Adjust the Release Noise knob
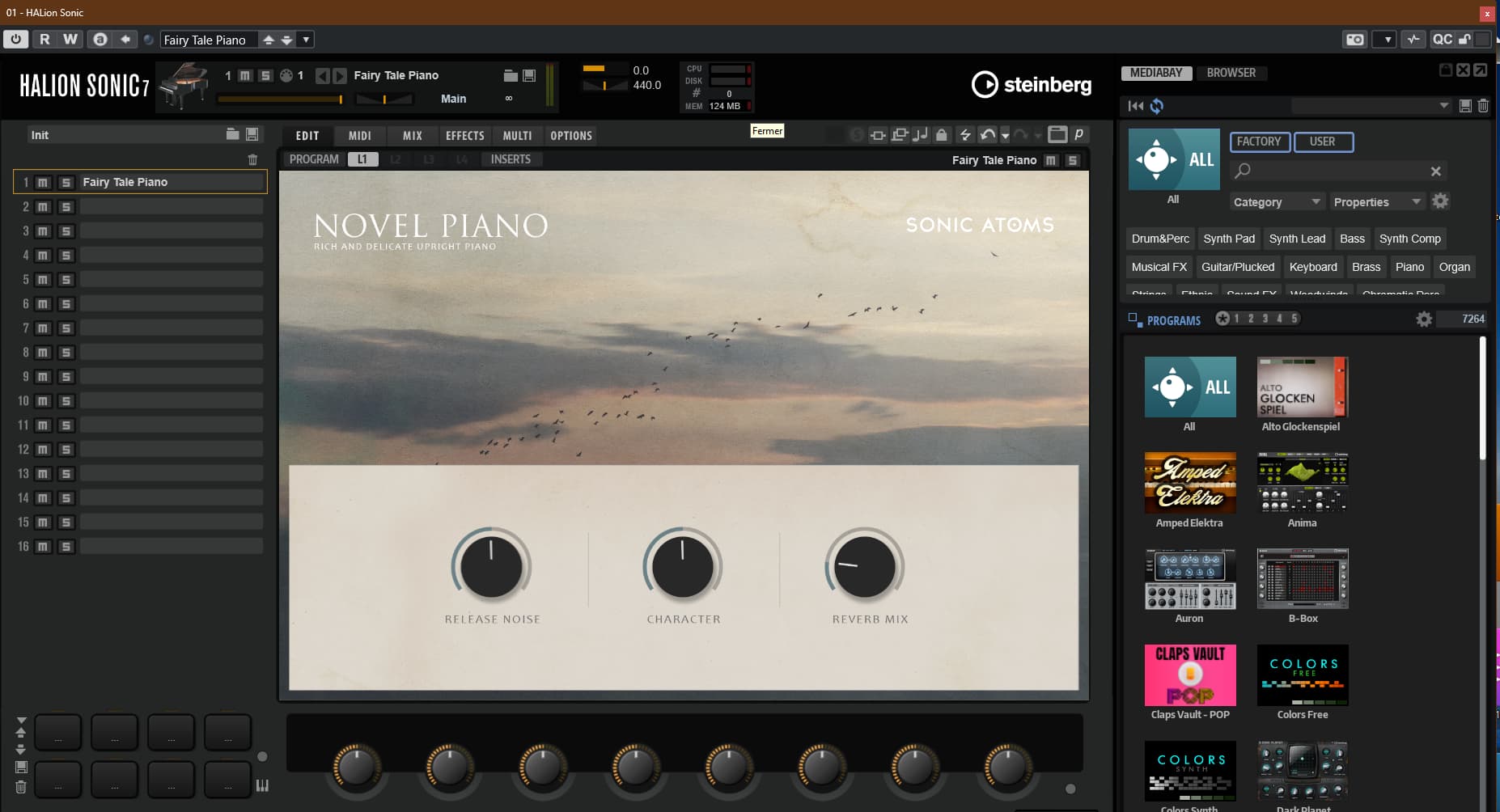1500x812 pixels. [x=491, y=566]
